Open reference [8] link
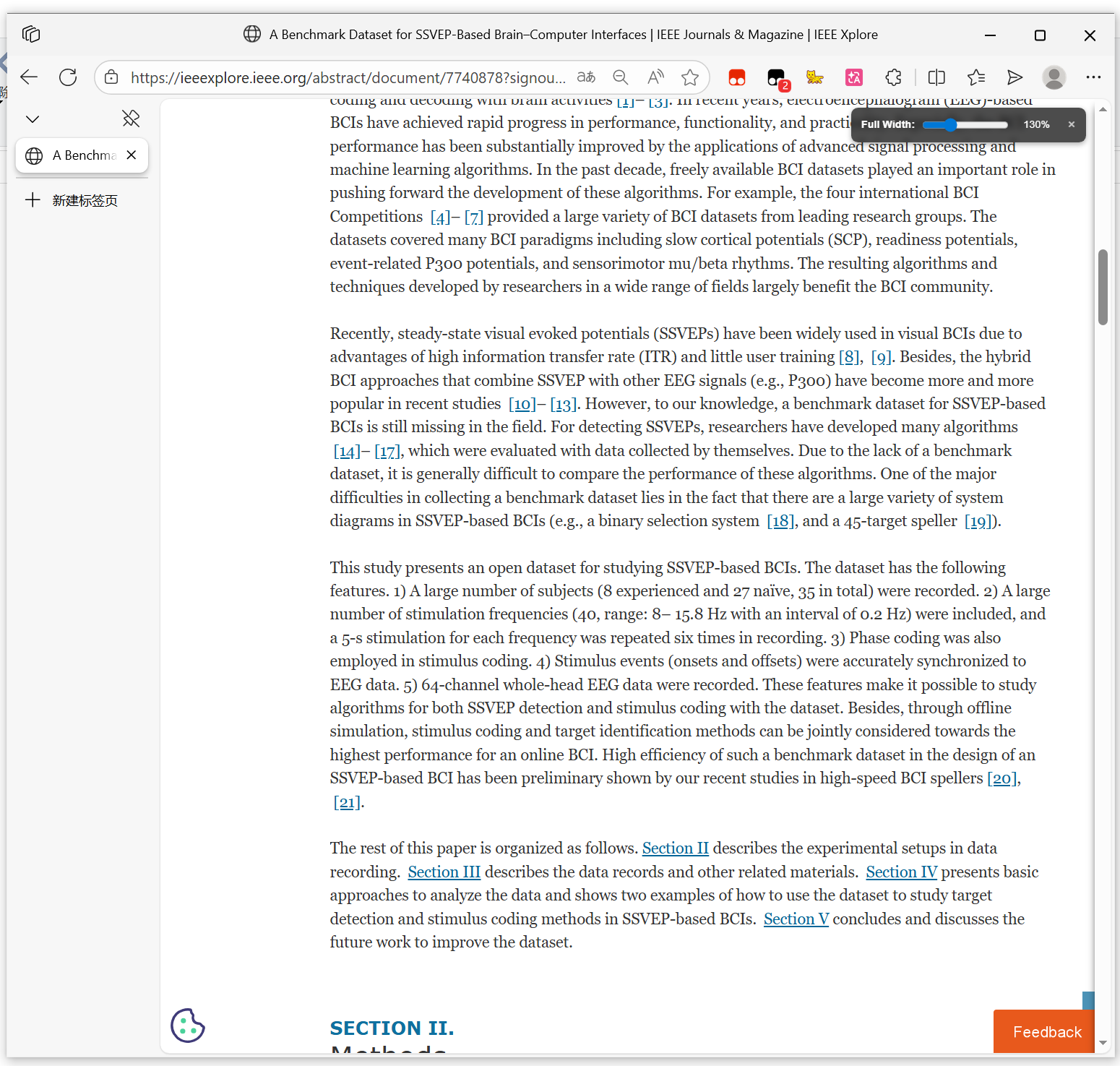This screenshot has width=1120, height=1066. pos(849,357)
